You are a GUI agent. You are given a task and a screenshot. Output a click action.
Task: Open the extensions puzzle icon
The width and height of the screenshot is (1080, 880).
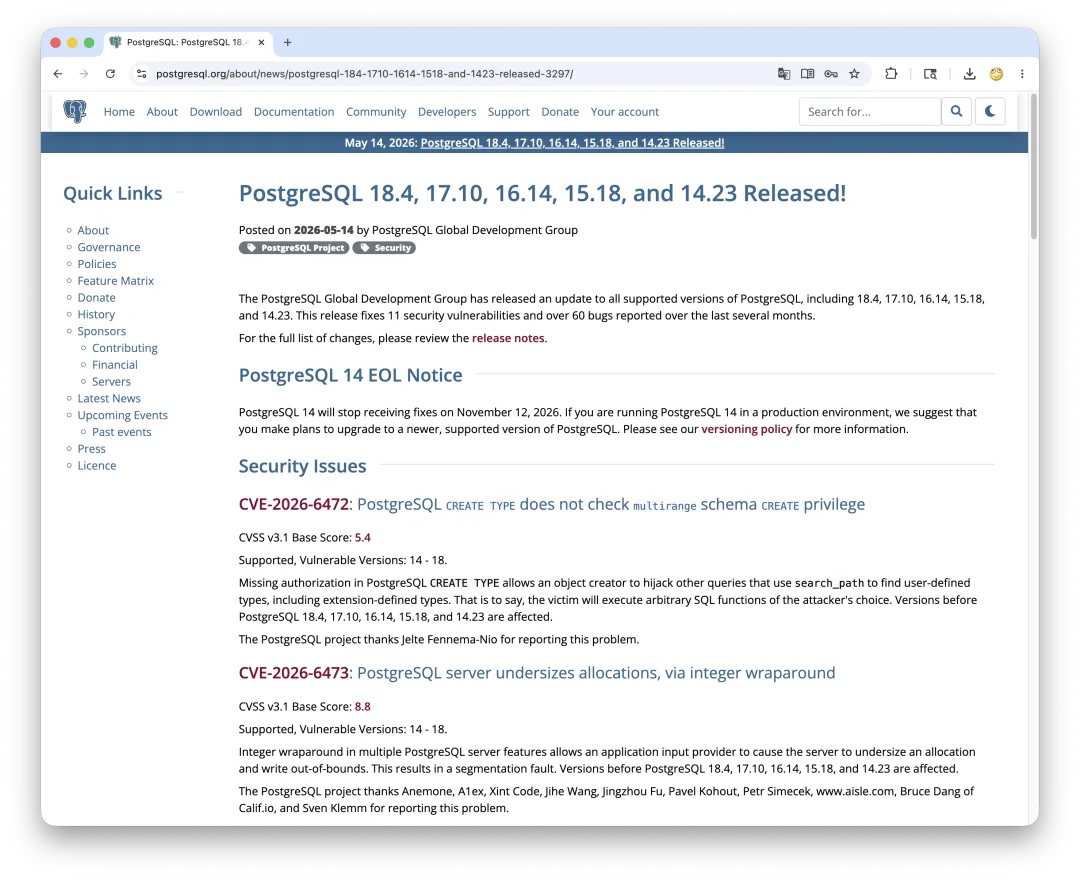click(891, 74)
